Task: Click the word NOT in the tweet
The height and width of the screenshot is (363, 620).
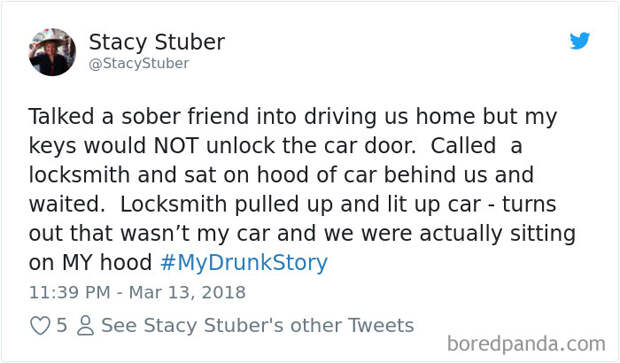Action: pos(176,146)
